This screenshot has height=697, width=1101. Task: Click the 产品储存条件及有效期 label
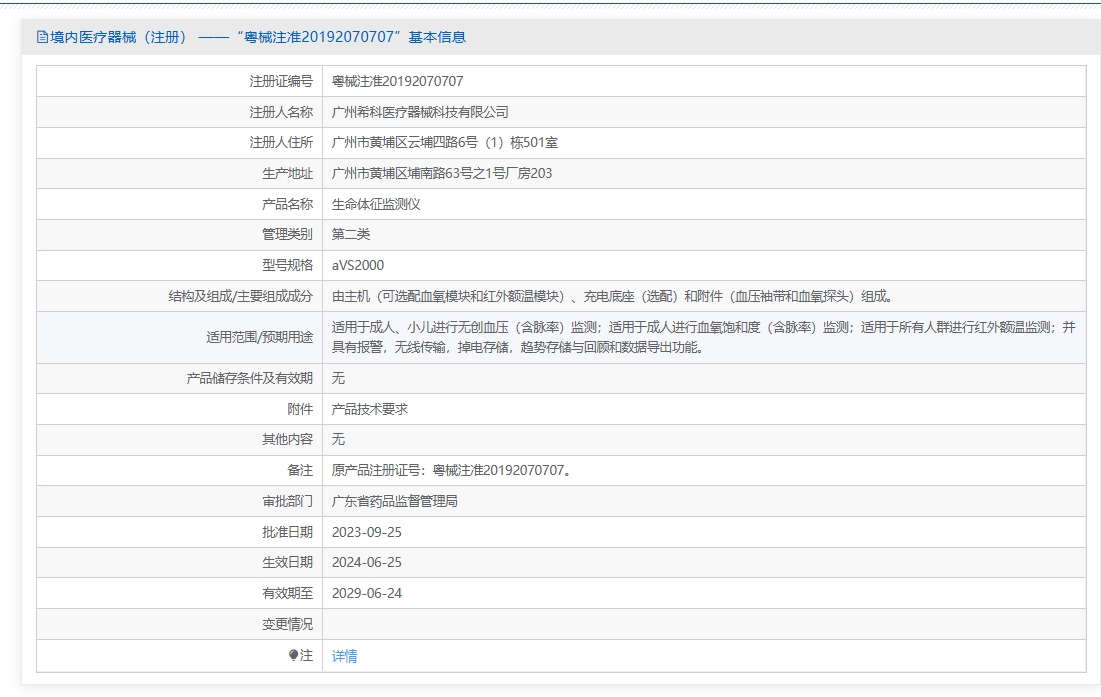click(x=249, y=378)
